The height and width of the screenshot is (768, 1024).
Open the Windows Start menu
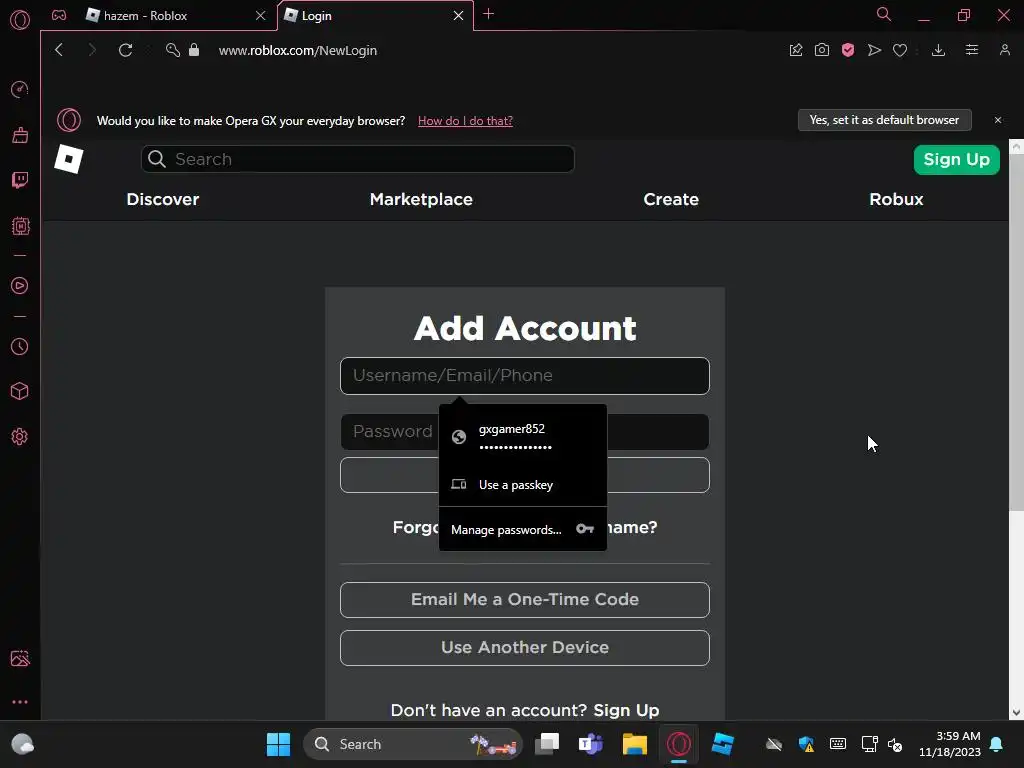(278, 744)
